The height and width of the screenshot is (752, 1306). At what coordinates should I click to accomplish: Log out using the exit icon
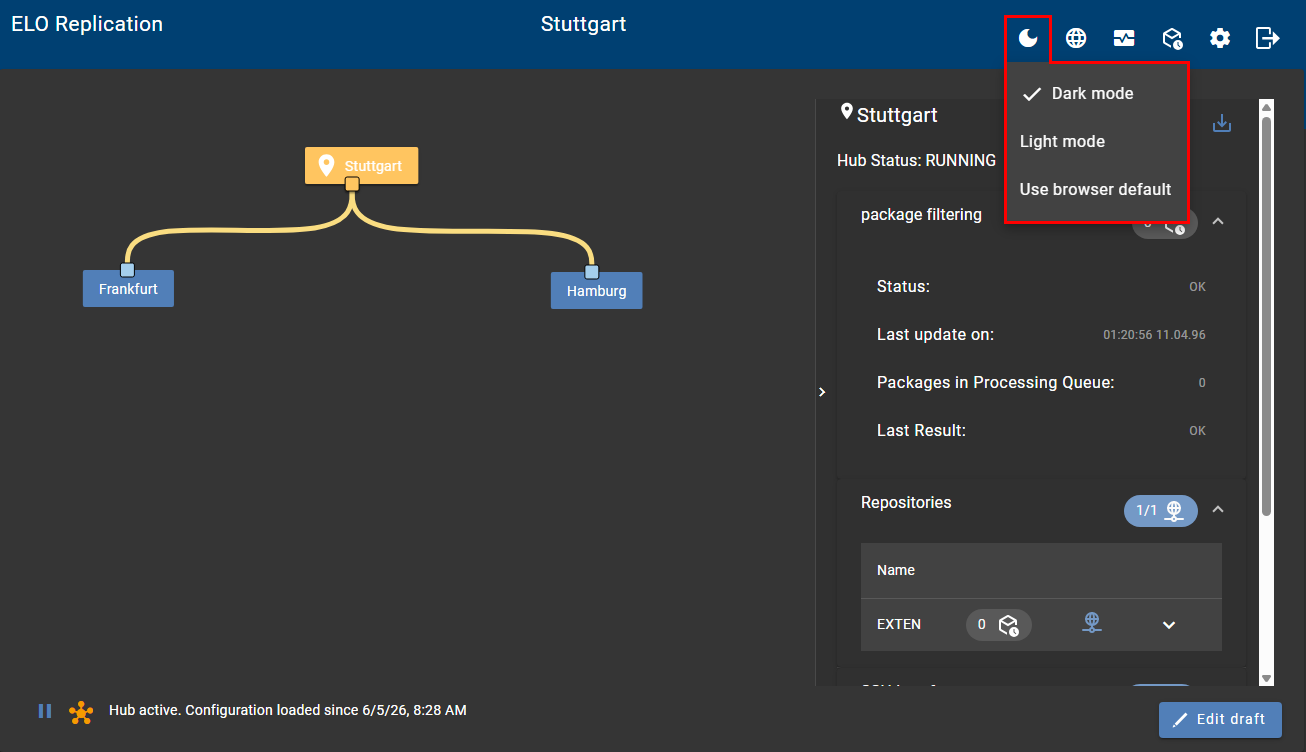click(x=1268, y=38)
